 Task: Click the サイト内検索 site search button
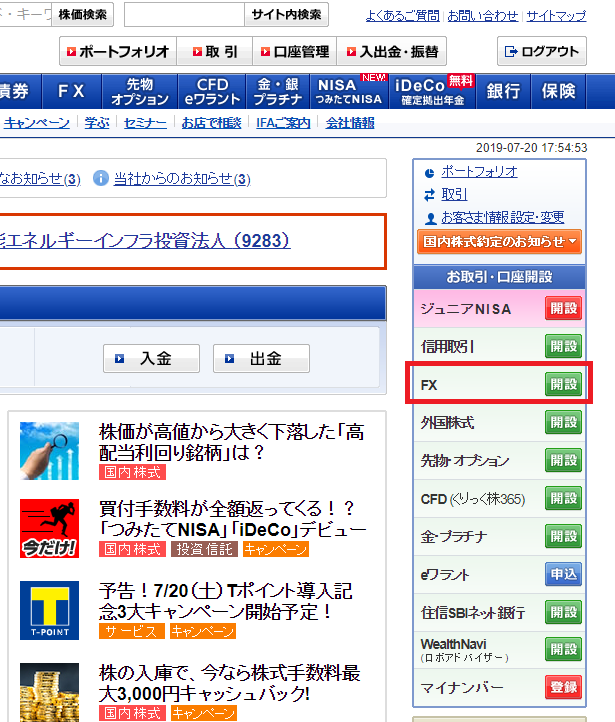[x=286, y=15]
